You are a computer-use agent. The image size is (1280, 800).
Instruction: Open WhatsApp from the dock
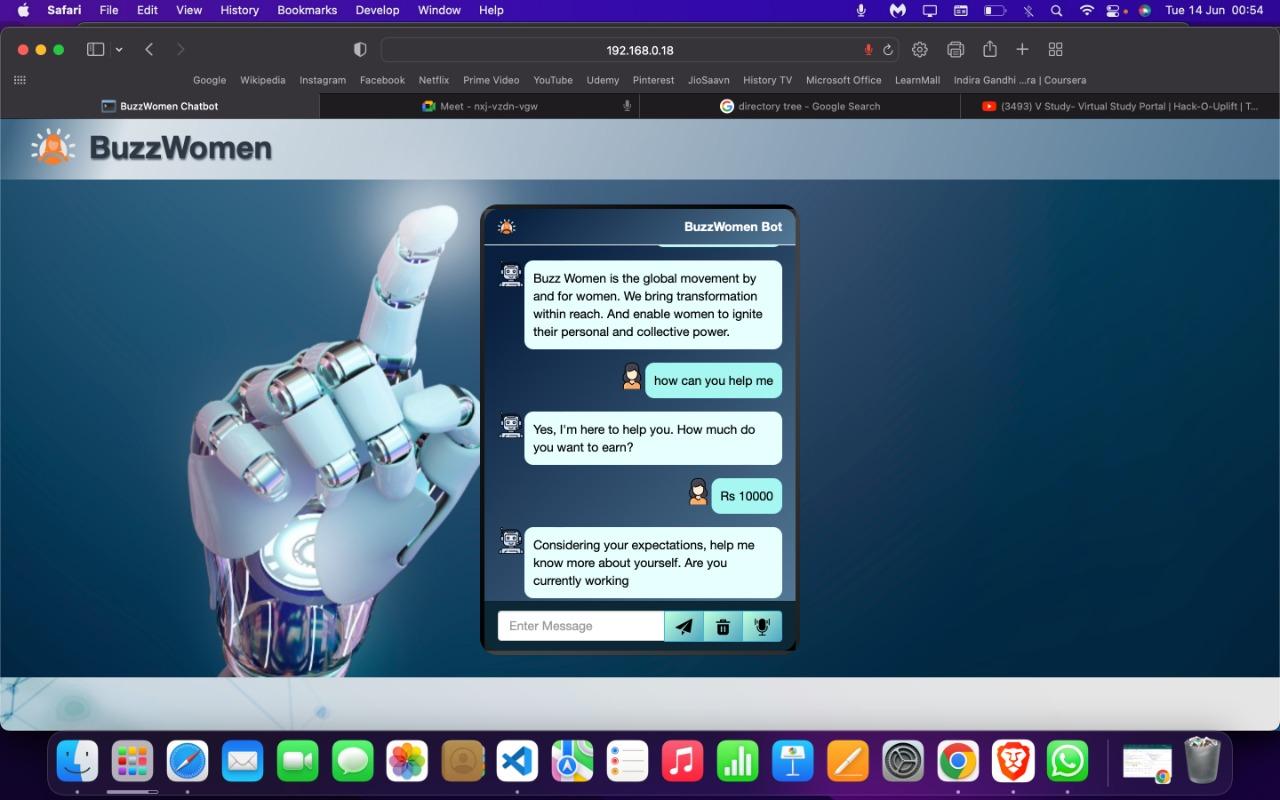(x=1067, y=762)
